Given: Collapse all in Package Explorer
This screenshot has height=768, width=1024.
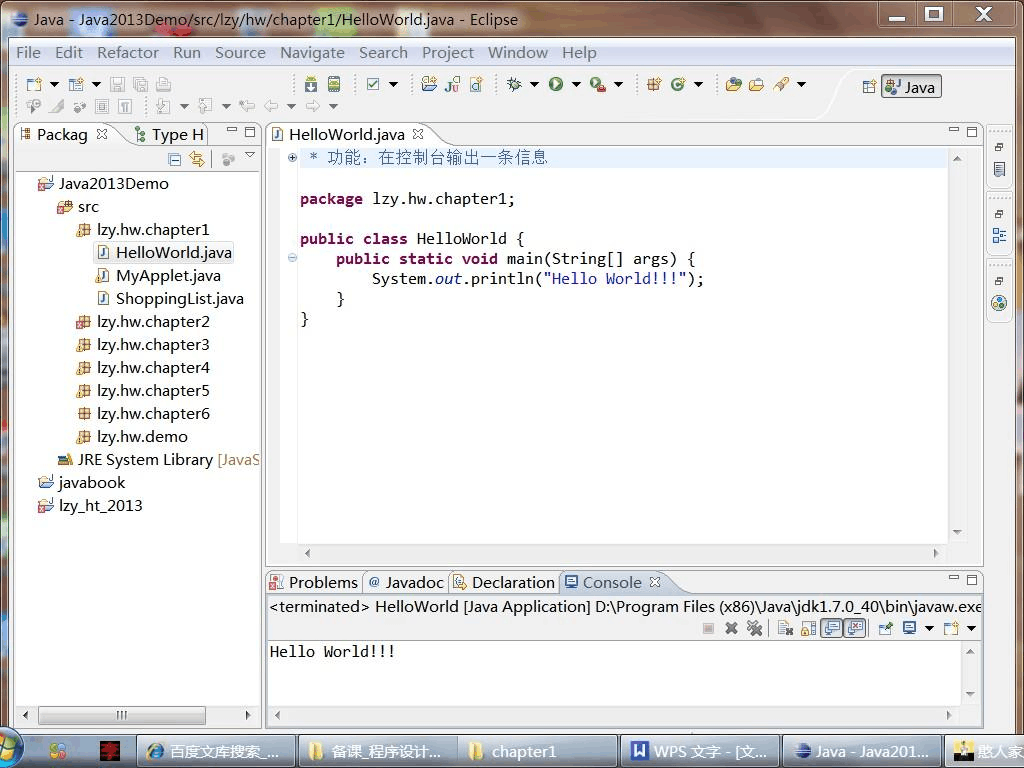Looking at the screenshot, I should 174,159.
